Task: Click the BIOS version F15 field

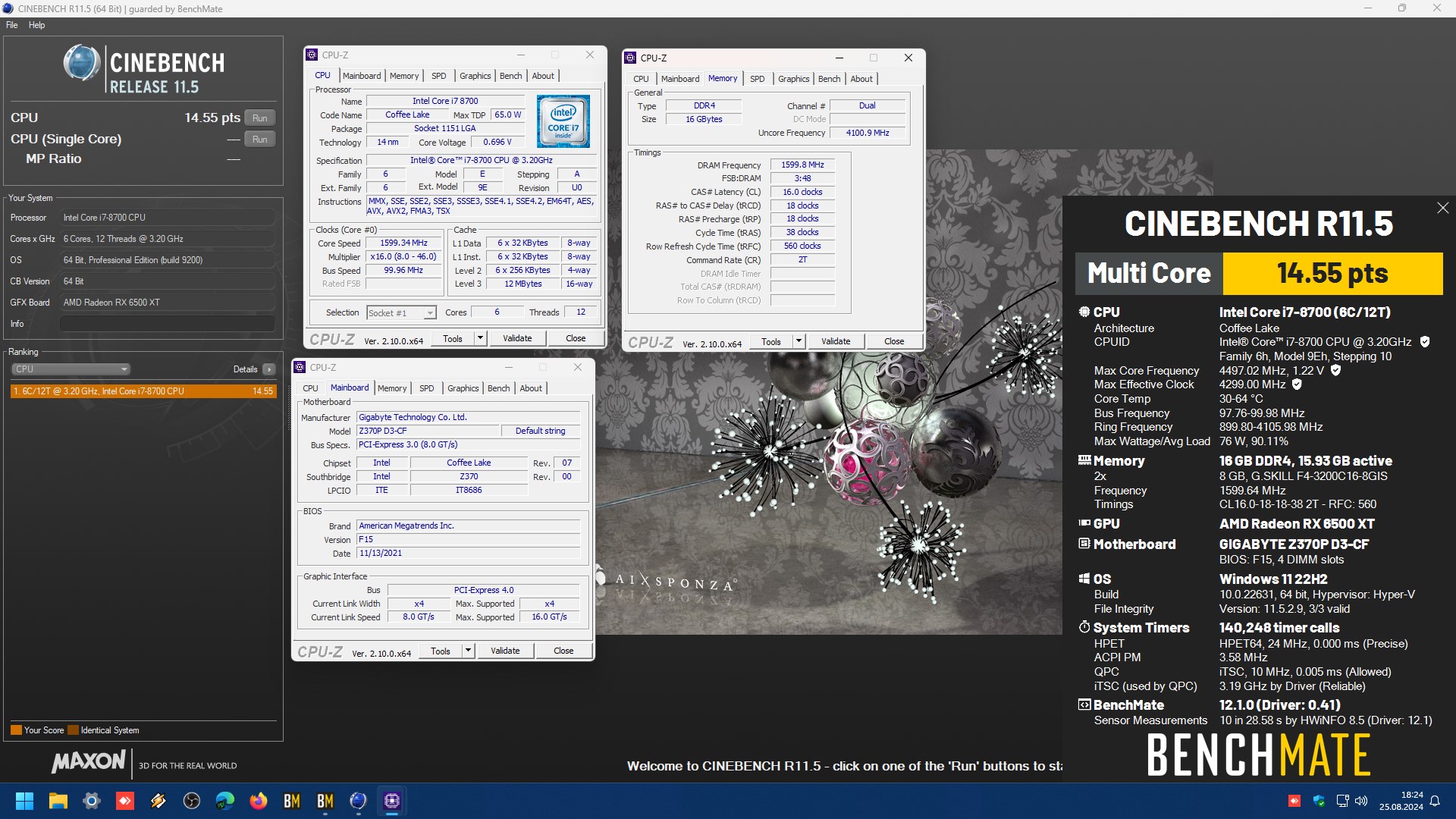Action: click(468, 539)
